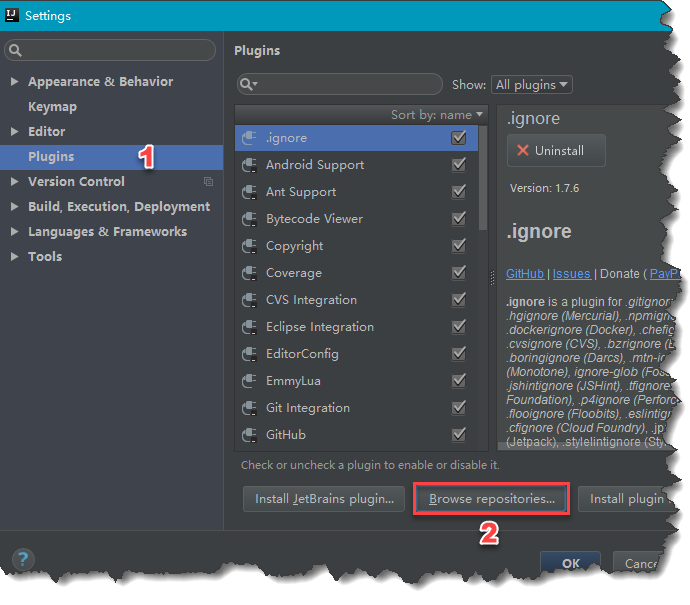Click the Coverage plugin icon
The height and width of the screenshot is (605, 690).
(250, 273)
